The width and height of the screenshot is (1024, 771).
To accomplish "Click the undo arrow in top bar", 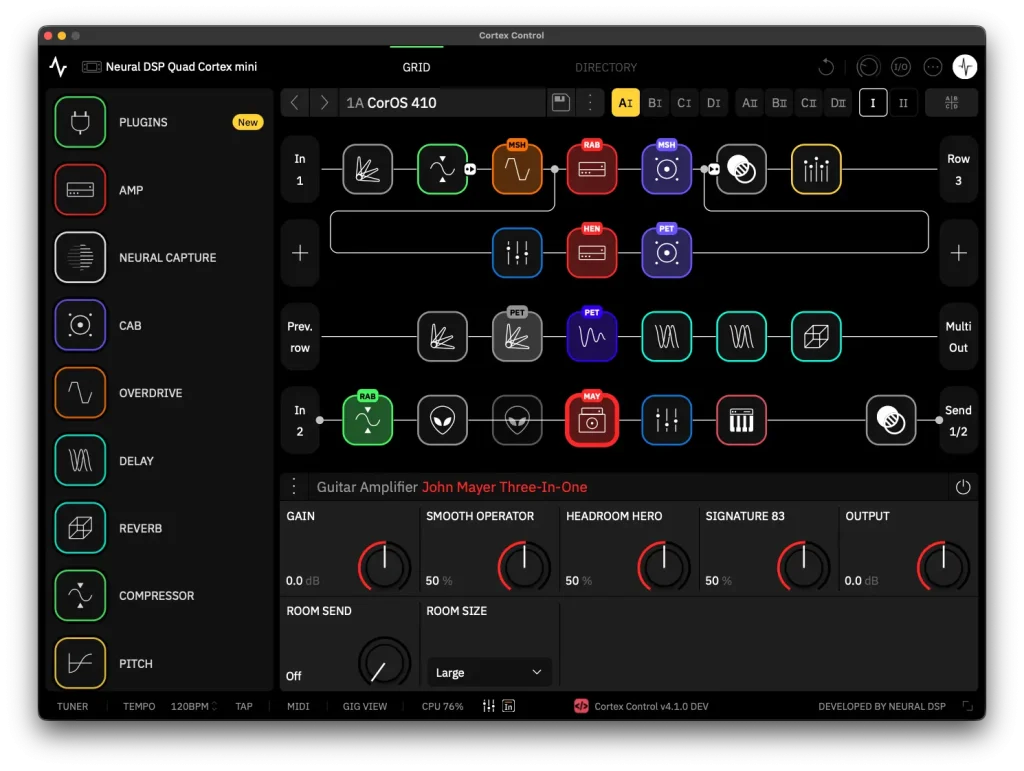I will [826, 67].
